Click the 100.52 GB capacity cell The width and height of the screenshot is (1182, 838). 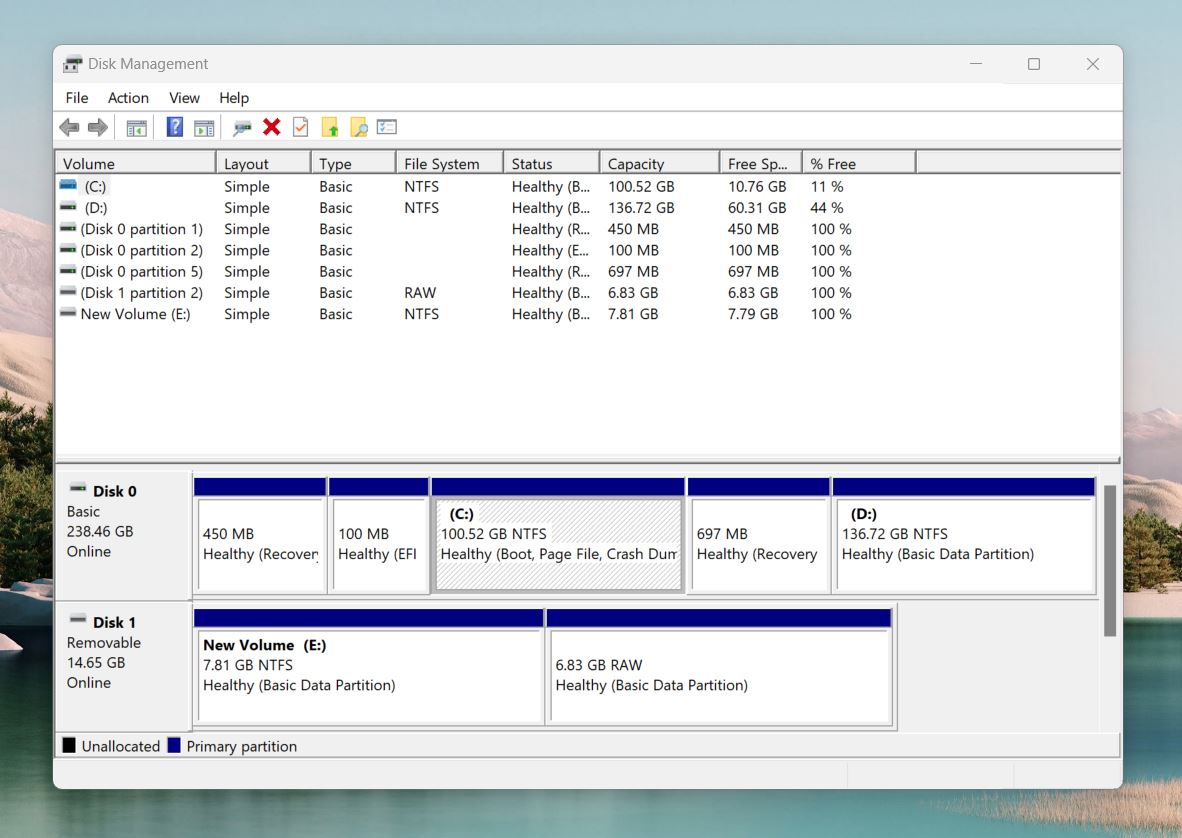(641, 186)
